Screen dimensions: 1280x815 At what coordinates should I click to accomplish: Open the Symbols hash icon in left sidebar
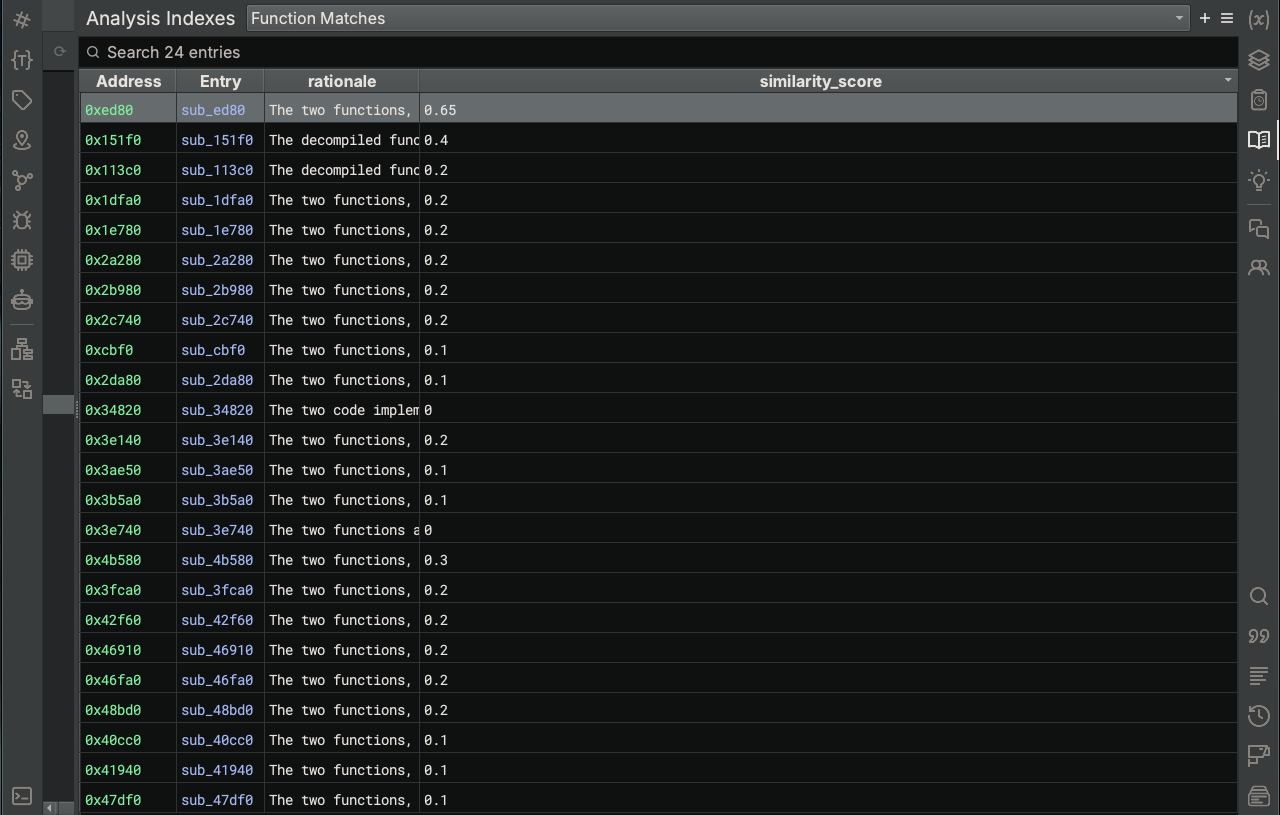(x=22, y=20)
